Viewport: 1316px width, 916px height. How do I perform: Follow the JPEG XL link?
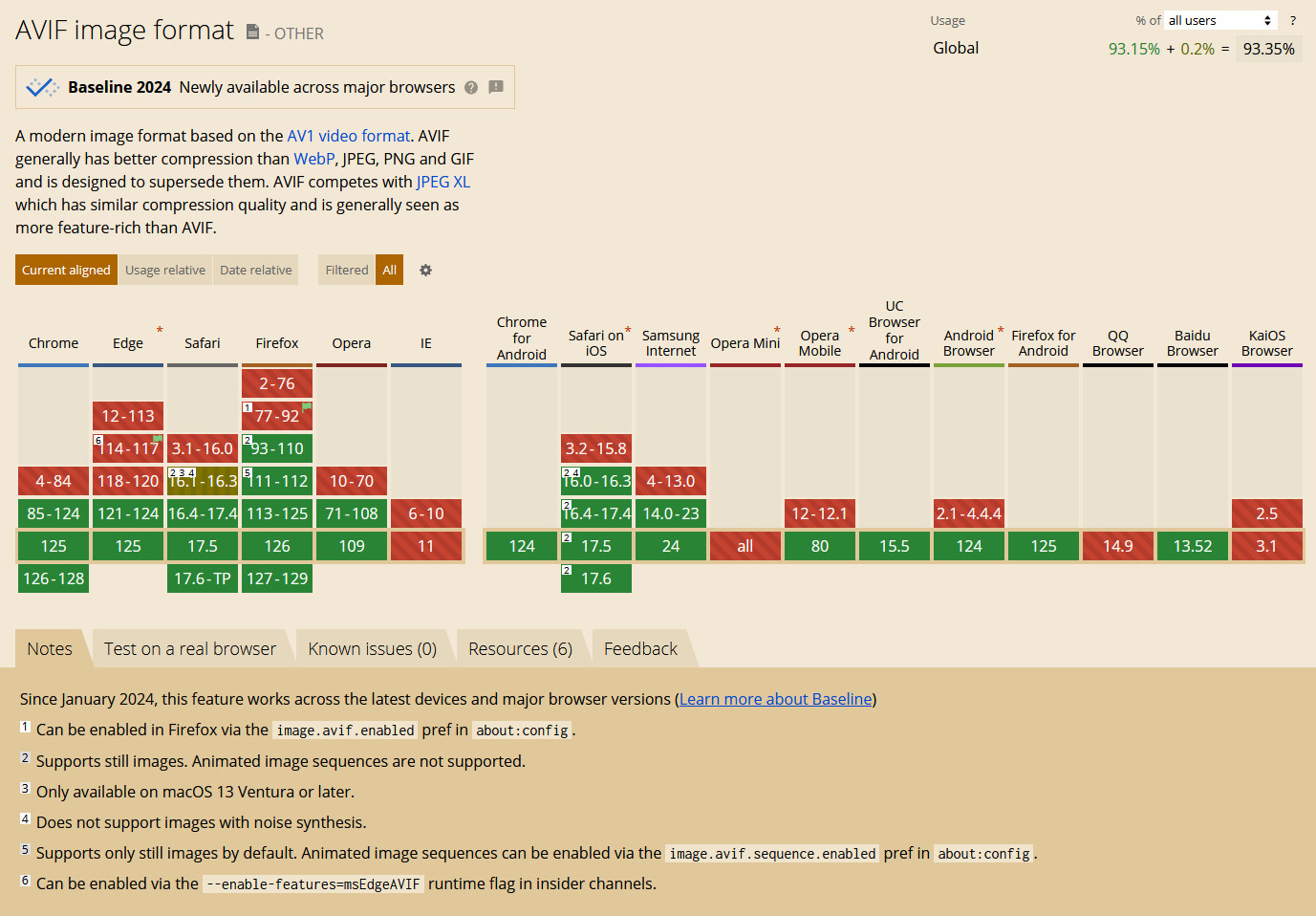(443, 182)
